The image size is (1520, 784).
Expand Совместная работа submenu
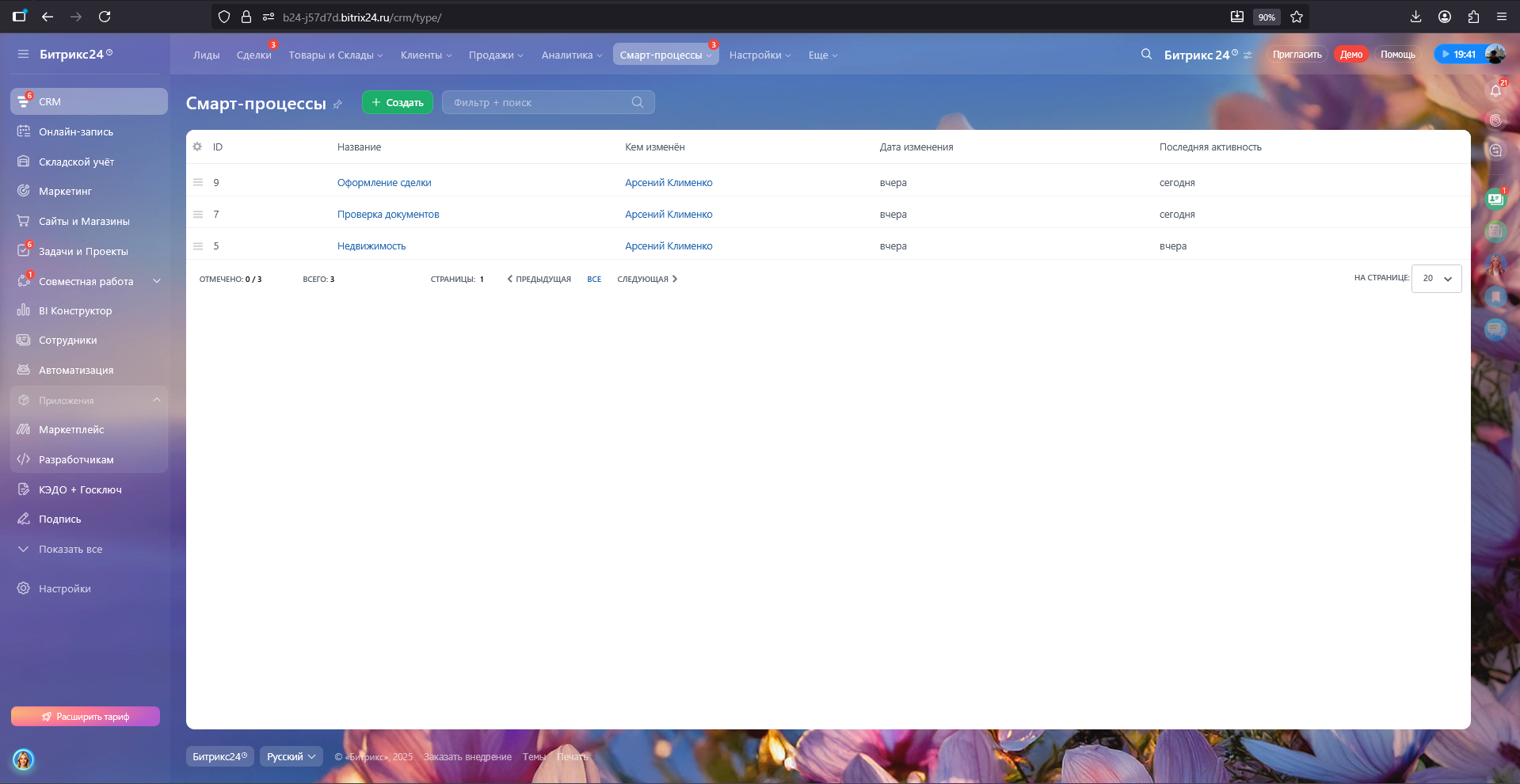(157, 281)
